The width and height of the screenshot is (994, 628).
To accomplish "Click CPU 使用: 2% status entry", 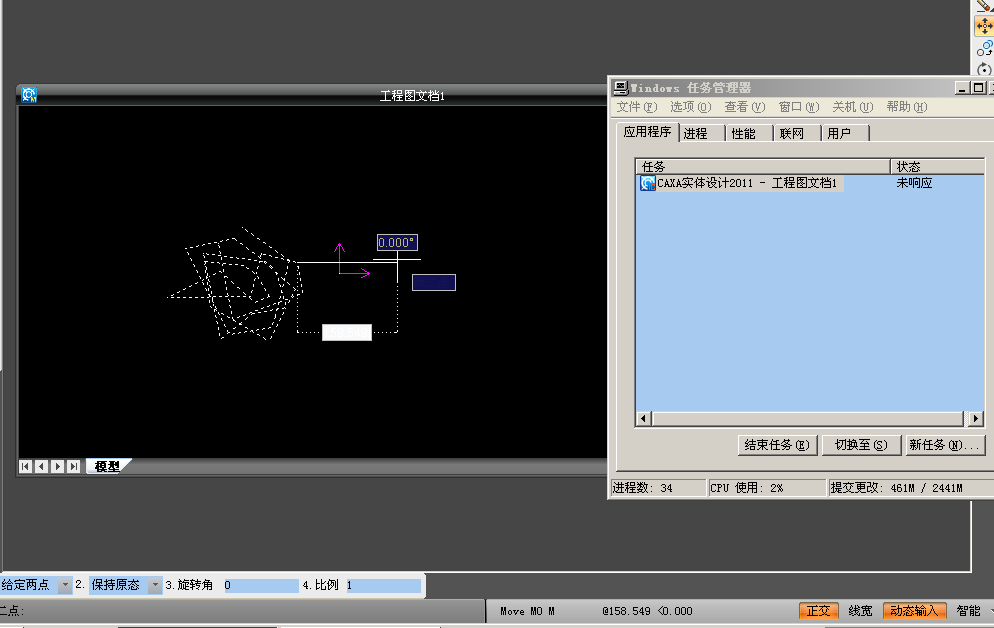I will [x=766, y=488].
